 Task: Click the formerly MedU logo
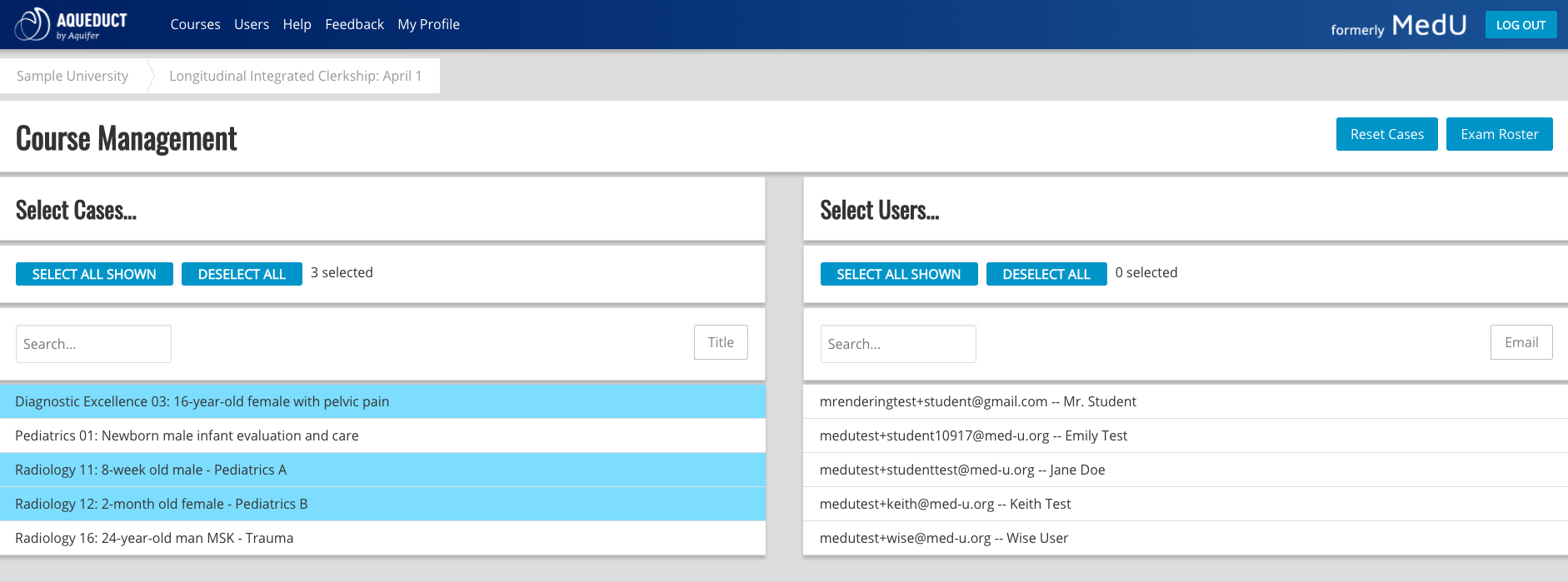tap(1399, 26)
